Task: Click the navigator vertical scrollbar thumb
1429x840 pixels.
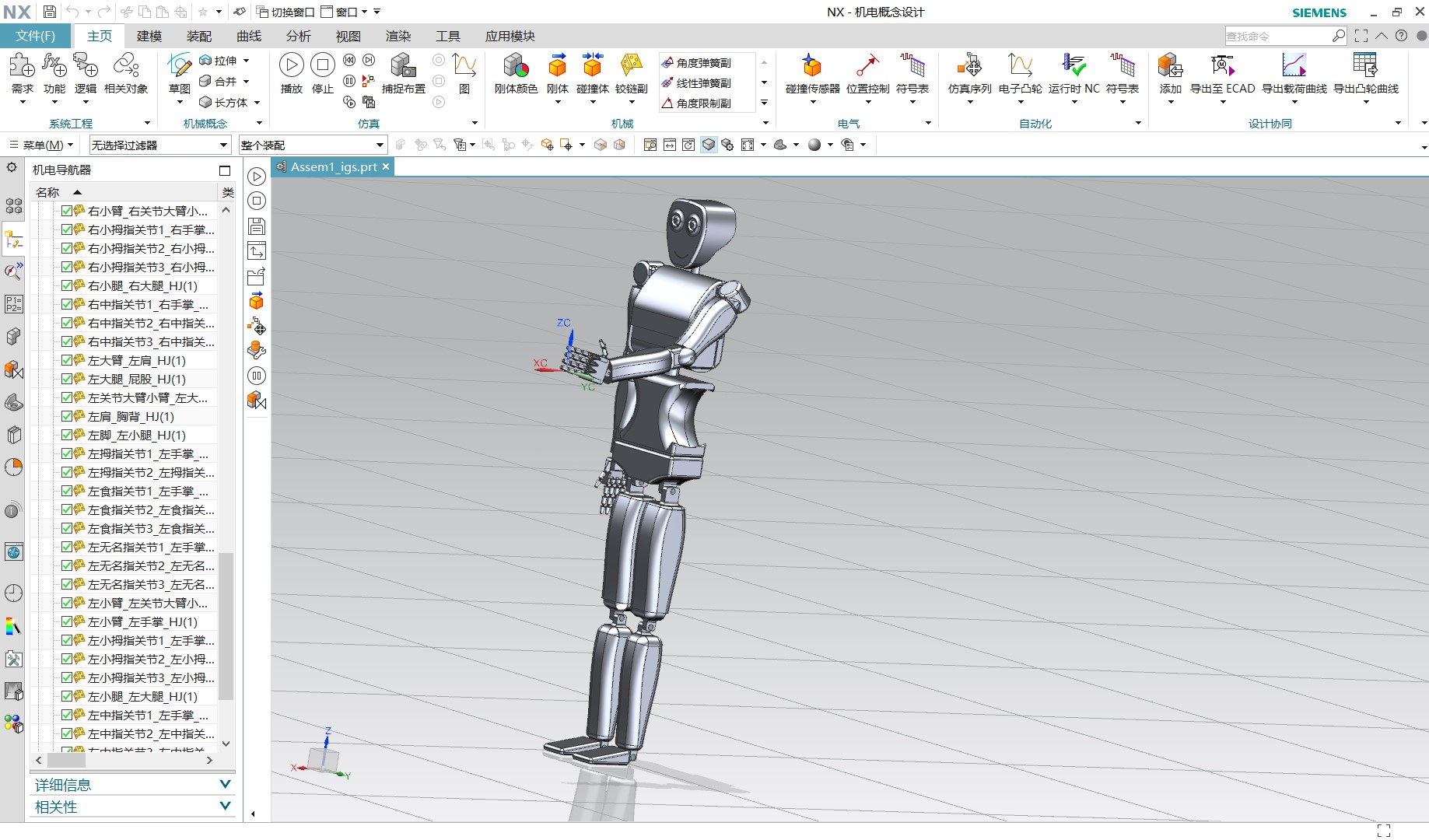Action: tap(226, 626)
